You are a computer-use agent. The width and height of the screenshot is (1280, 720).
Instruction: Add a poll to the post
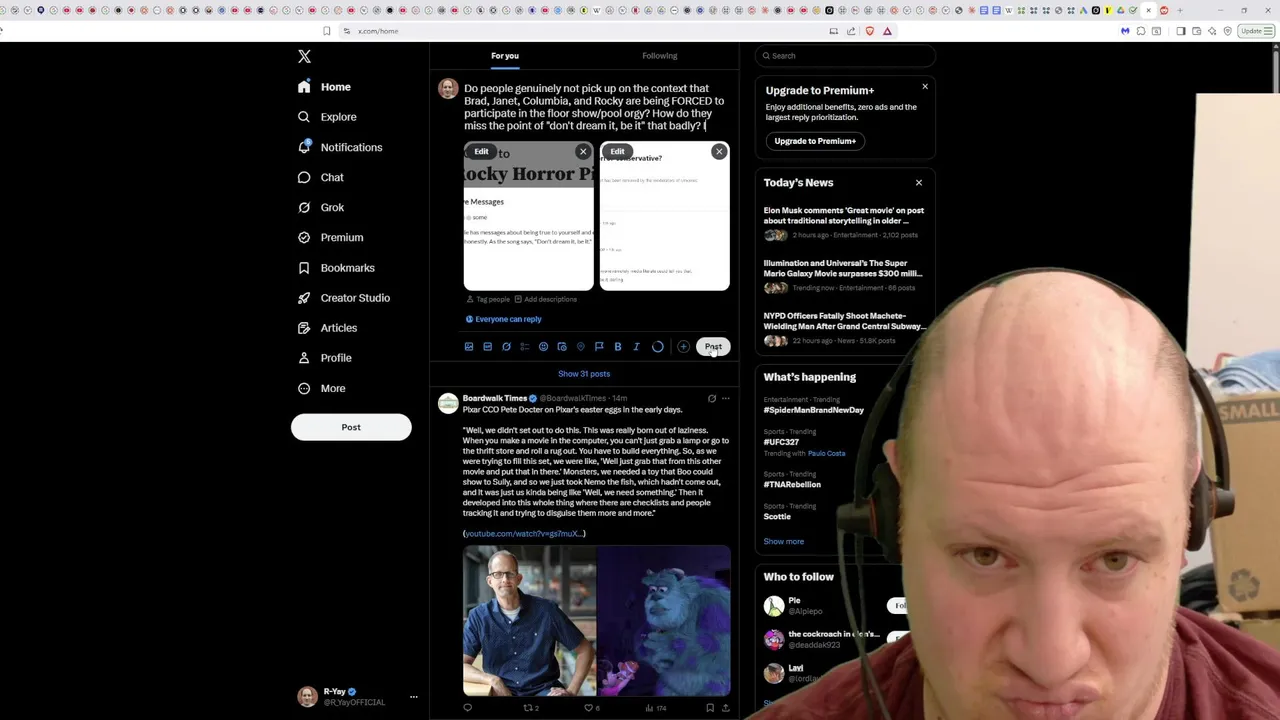(x=525, y=347)
